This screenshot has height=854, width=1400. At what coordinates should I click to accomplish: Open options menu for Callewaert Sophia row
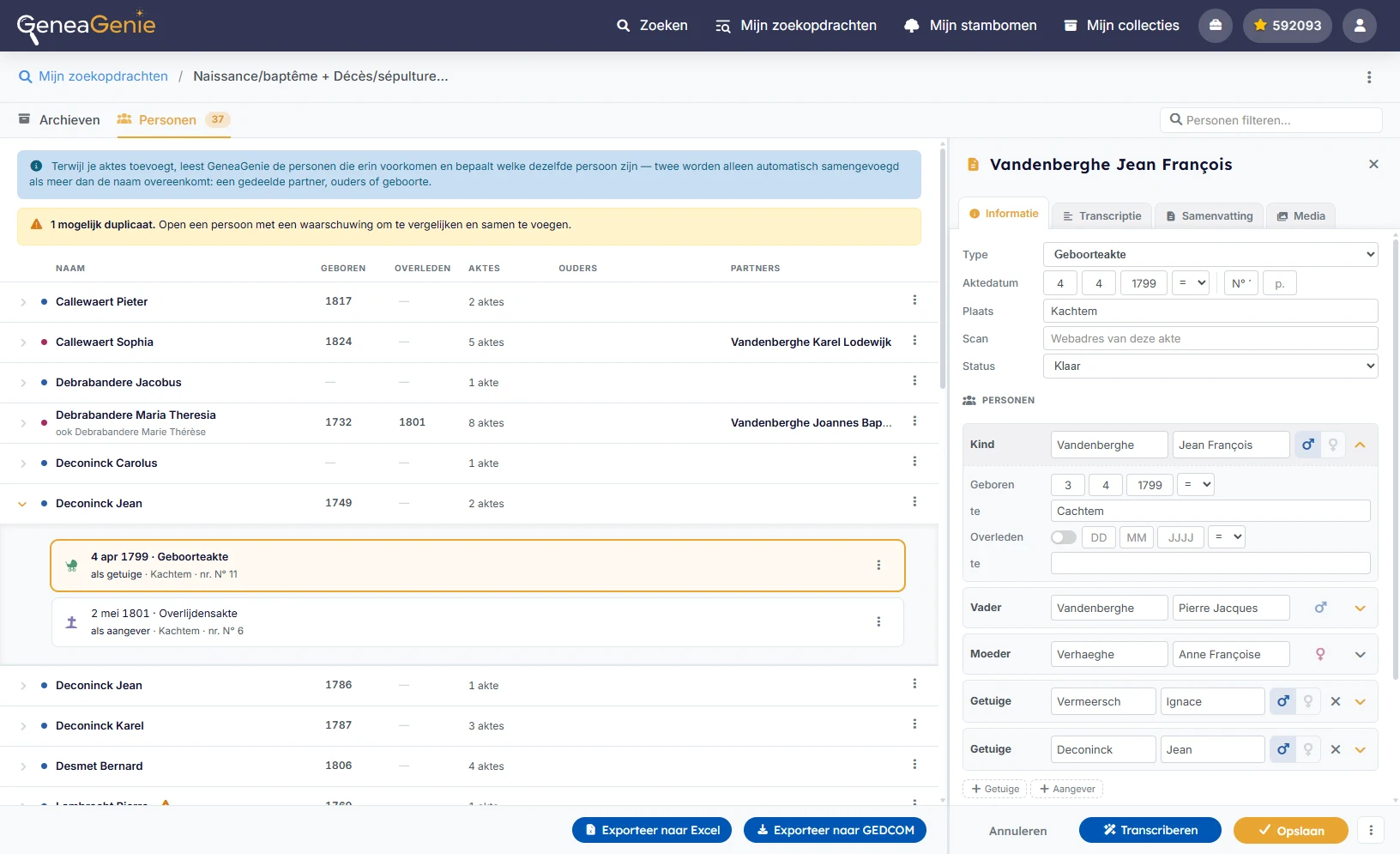[914, 341]
